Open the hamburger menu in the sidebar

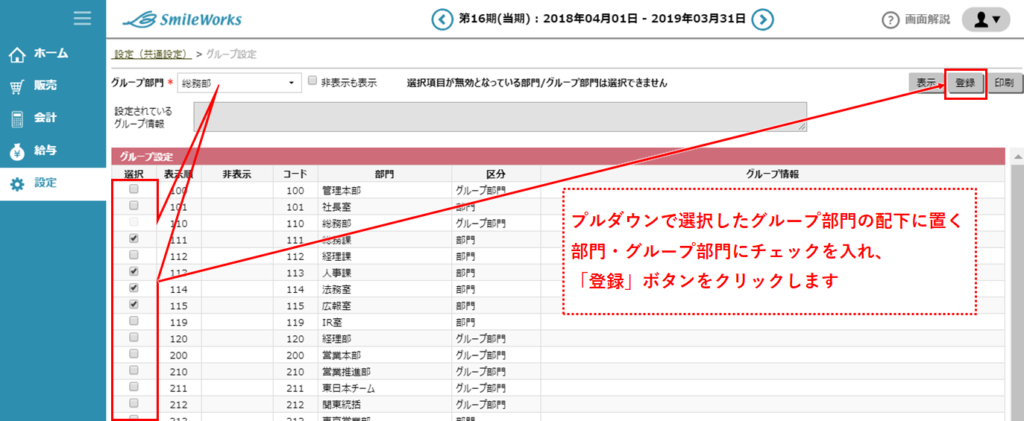pos(82,18)
